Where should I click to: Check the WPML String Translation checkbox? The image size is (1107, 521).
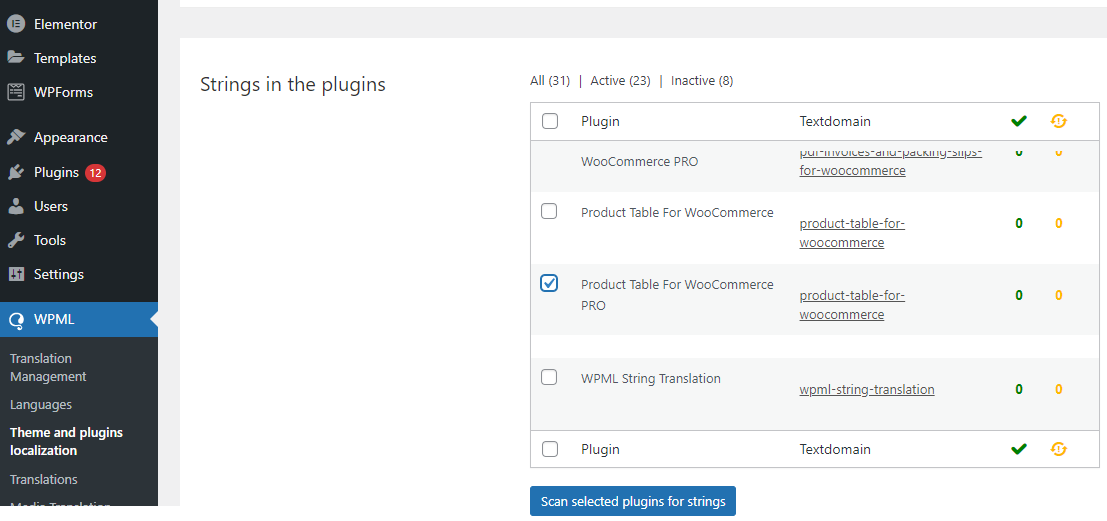pyautogui.click(x=549, y=377)
